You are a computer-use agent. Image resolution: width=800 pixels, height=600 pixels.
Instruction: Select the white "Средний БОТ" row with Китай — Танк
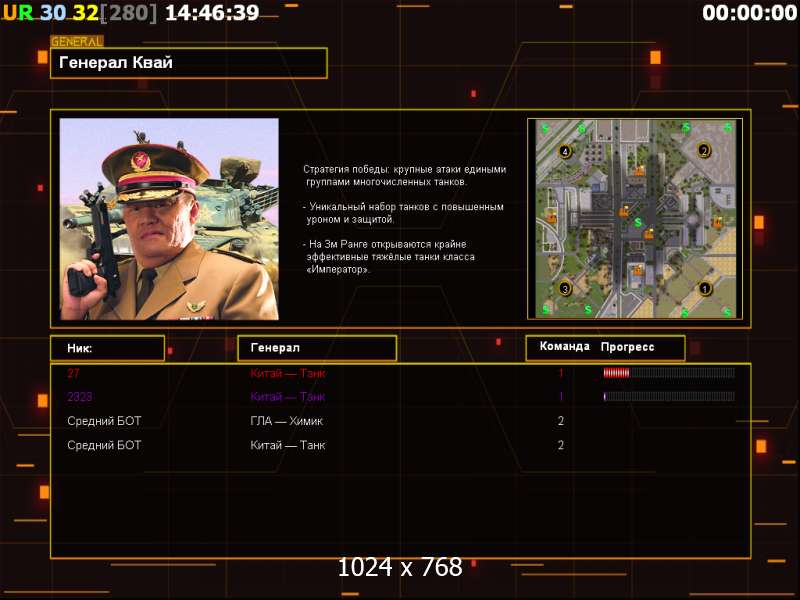401,445
